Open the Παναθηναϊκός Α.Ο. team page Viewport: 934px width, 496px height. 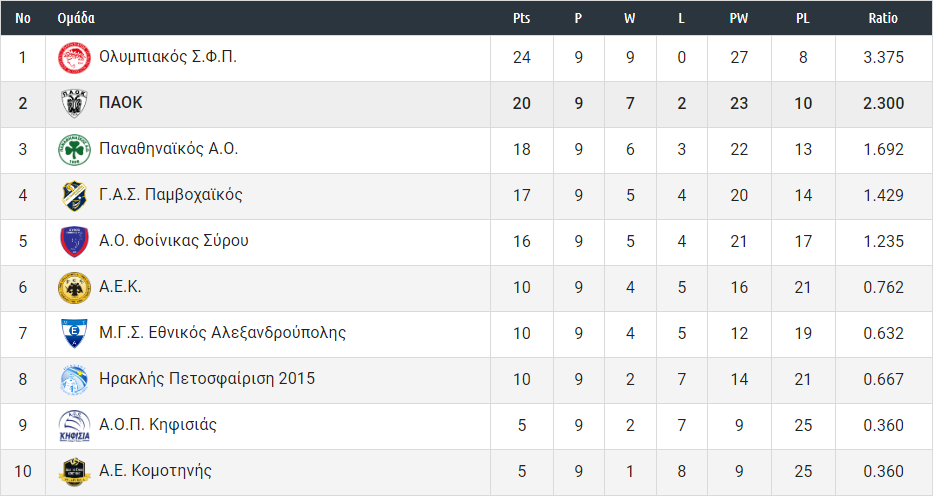point(168,149)
